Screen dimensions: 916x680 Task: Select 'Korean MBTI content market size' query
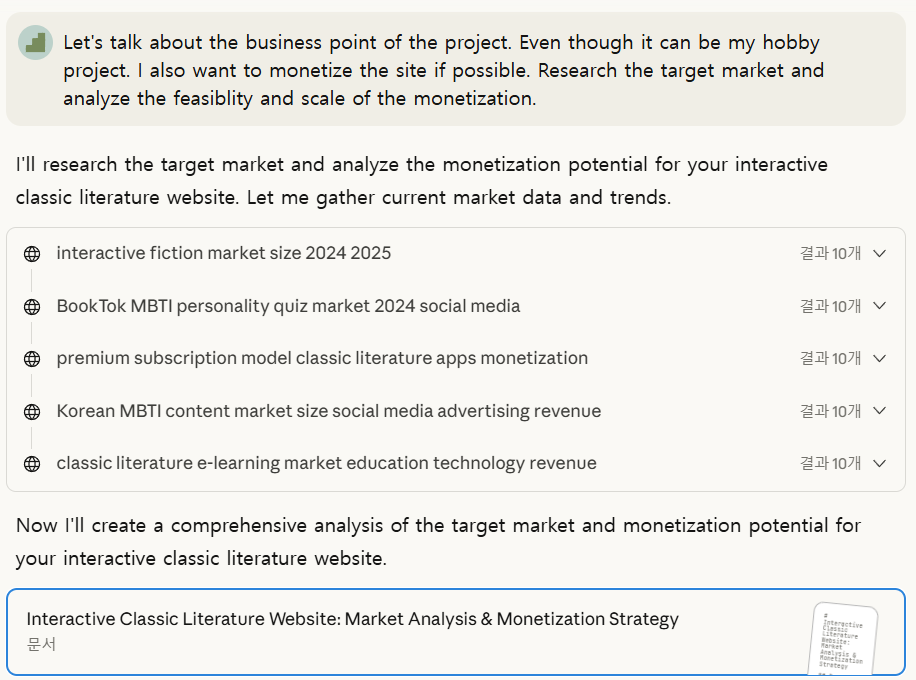click(x=329, y=411)
